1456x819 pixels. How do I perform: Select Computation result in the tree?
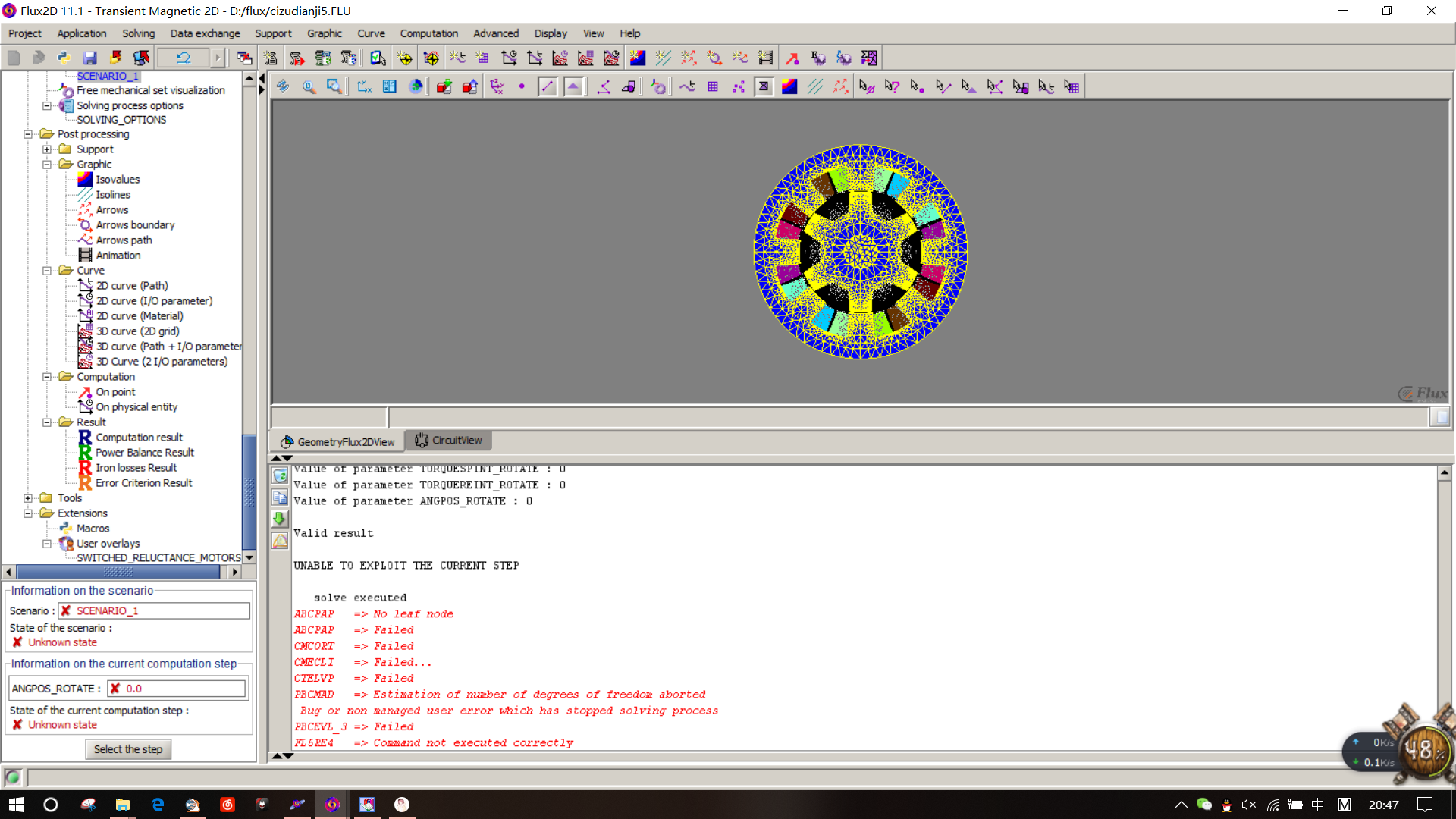point(139,438)
